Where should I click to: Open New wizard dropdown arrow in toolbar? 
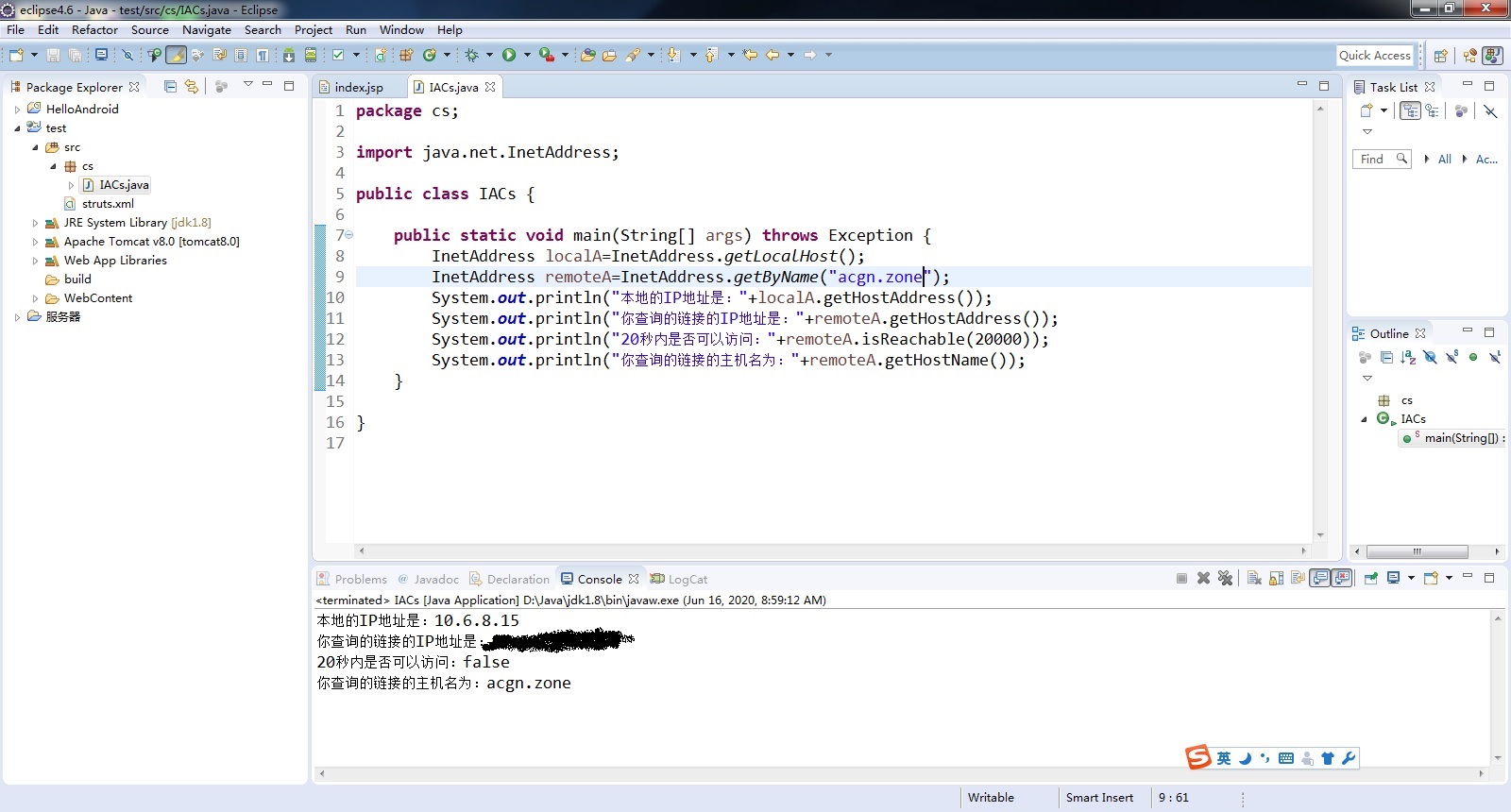point(34,55)
